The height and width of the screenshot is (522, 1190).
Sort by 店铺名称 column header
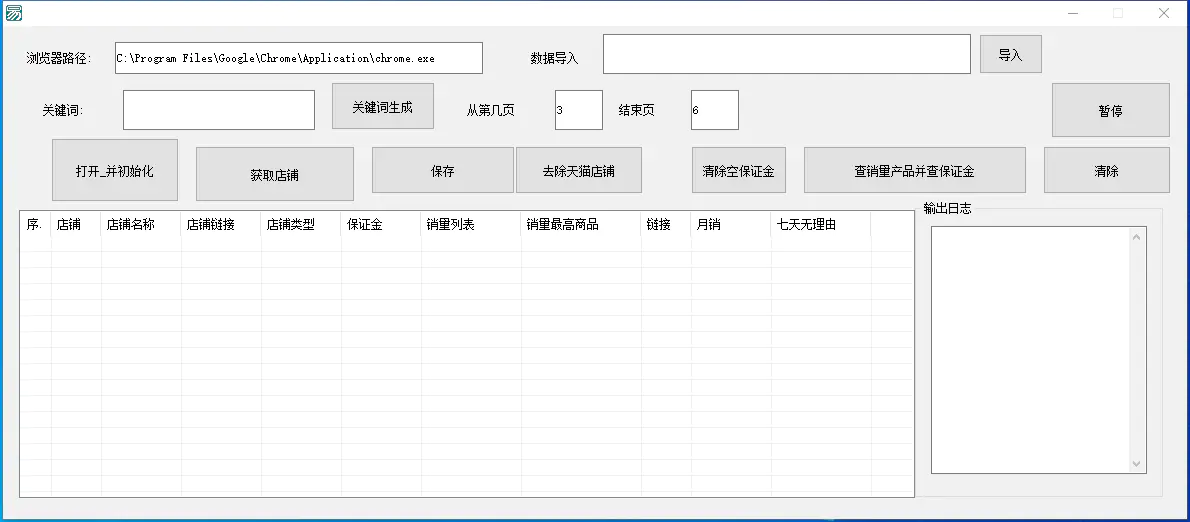click(x=140, y=225)
